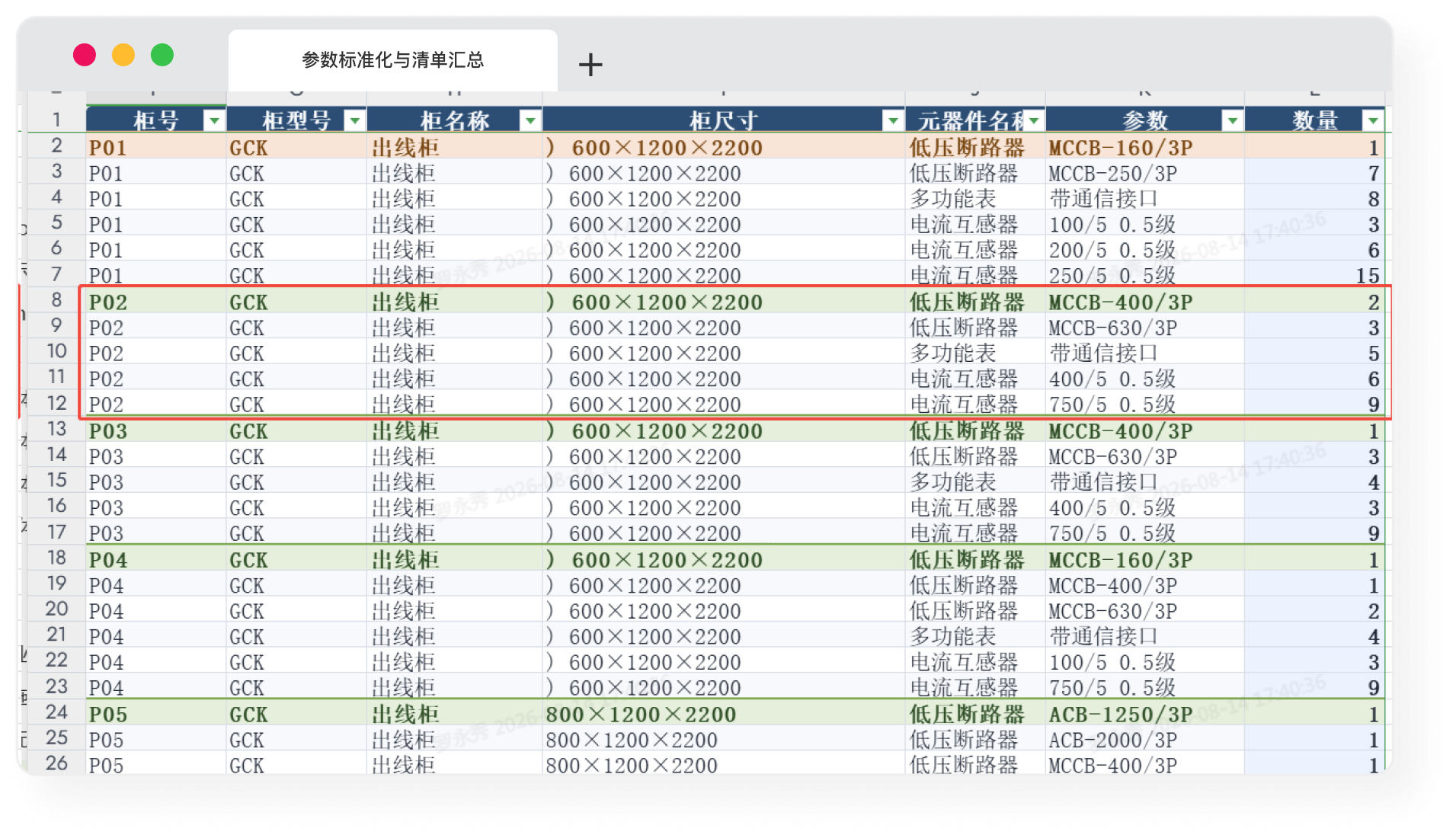Select quantity cell 15 in row 7
Image resolution: width=1456 pixels, height=838 pixels.
[x=1314, y=275]
